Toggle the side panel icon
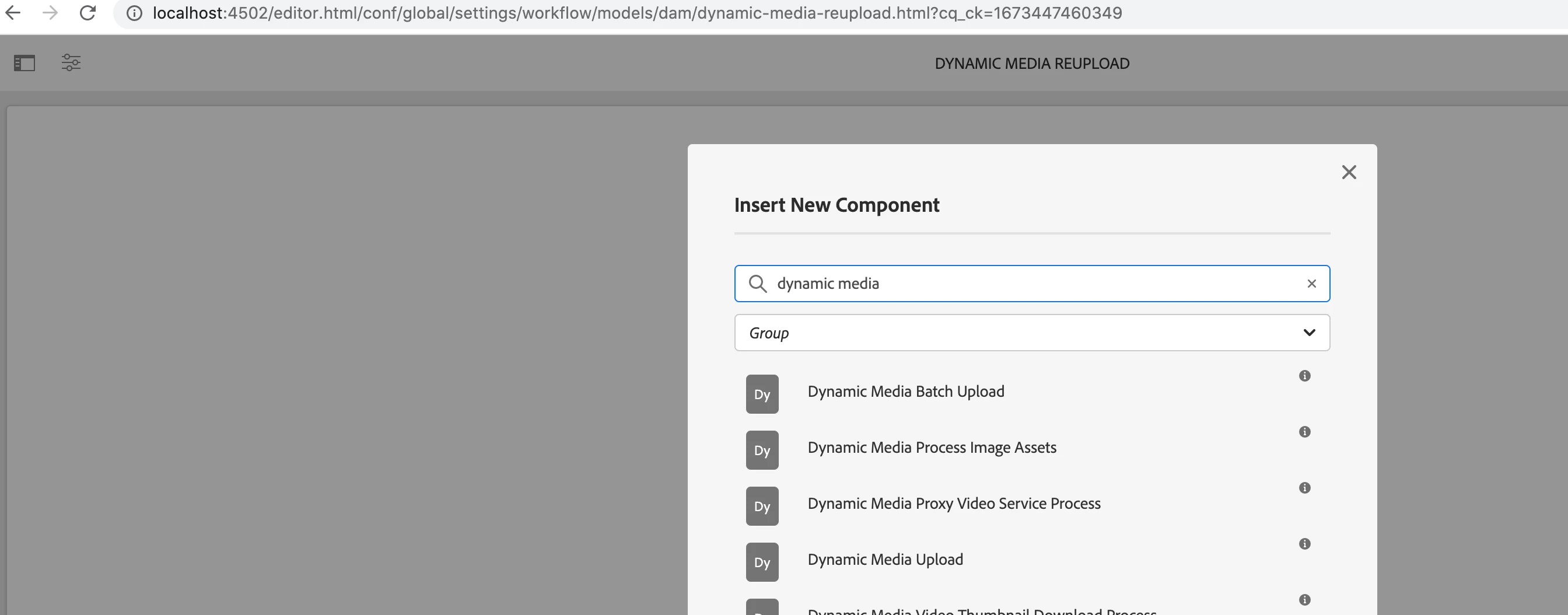Image resolution: width=1568 pixels, height=615 pixels. [24, 62]
